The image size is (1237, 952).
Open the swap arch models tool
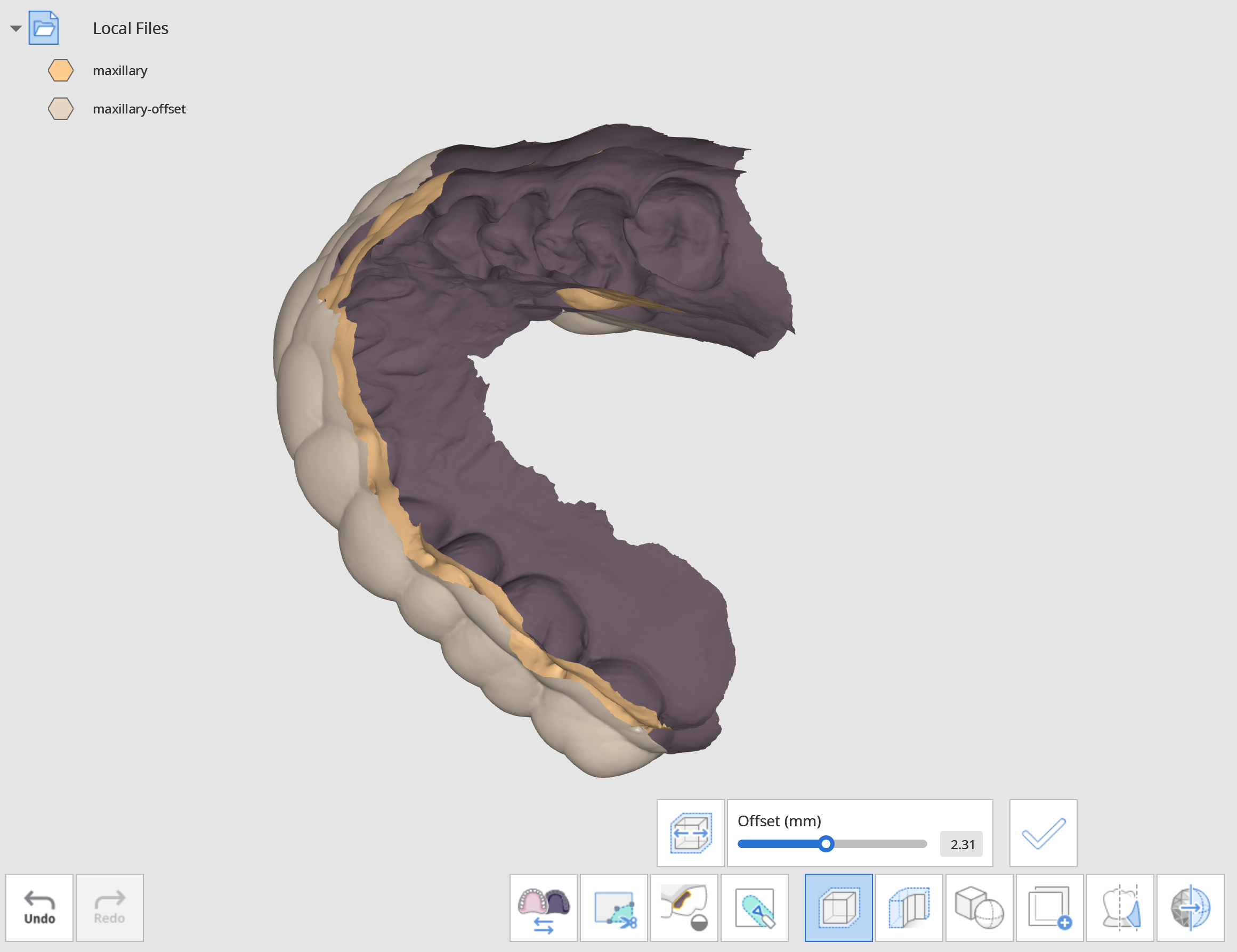544,907
